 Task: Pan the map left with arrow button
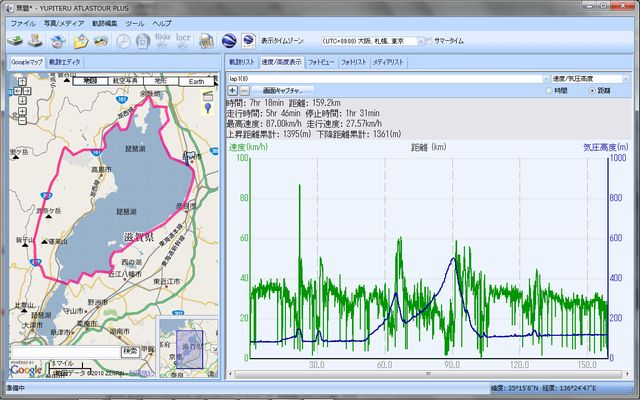pyautogui.click(x=18, y=91)
